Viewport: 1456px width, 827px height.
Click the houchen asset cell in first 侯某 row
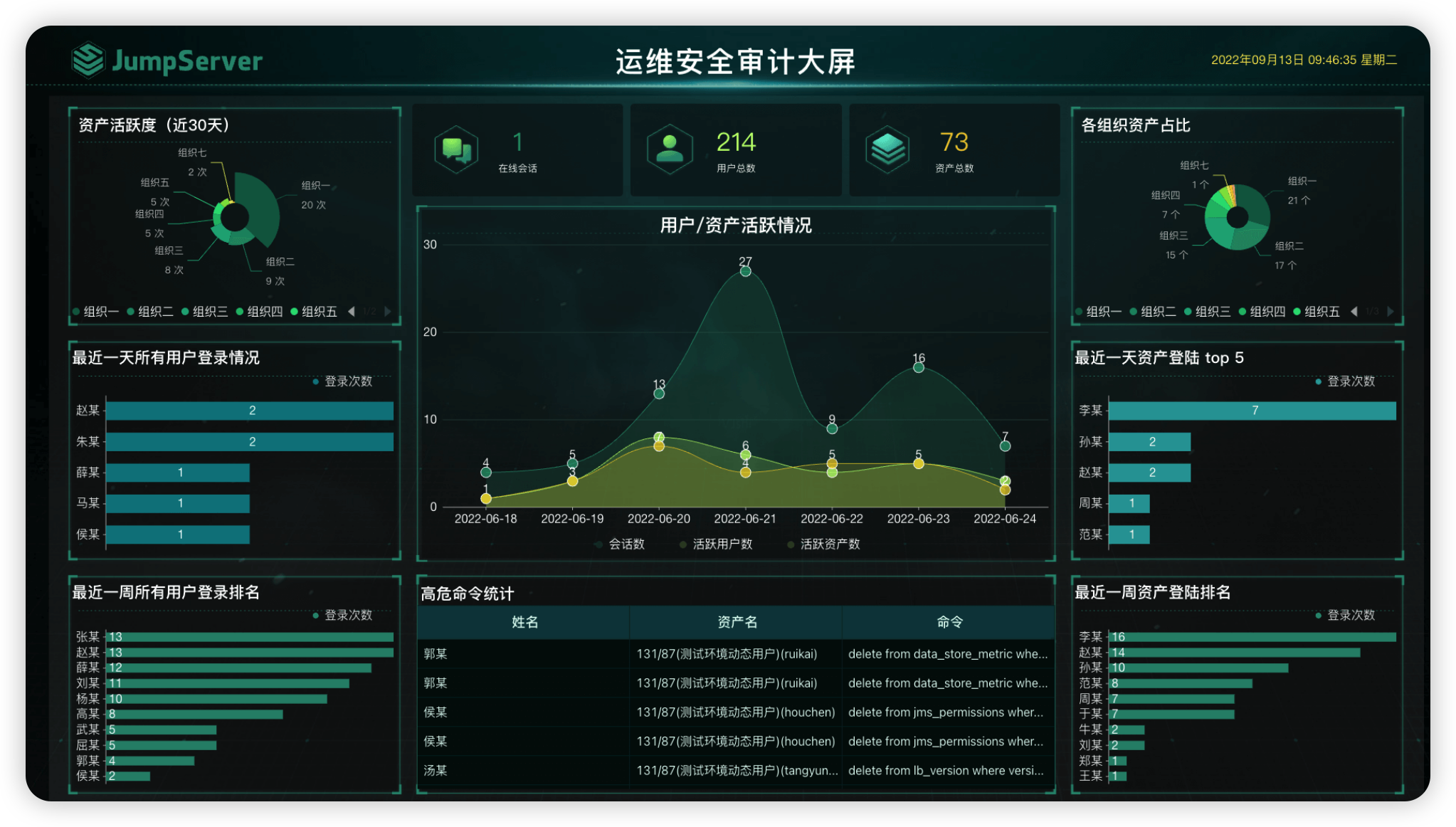[735, 712]
